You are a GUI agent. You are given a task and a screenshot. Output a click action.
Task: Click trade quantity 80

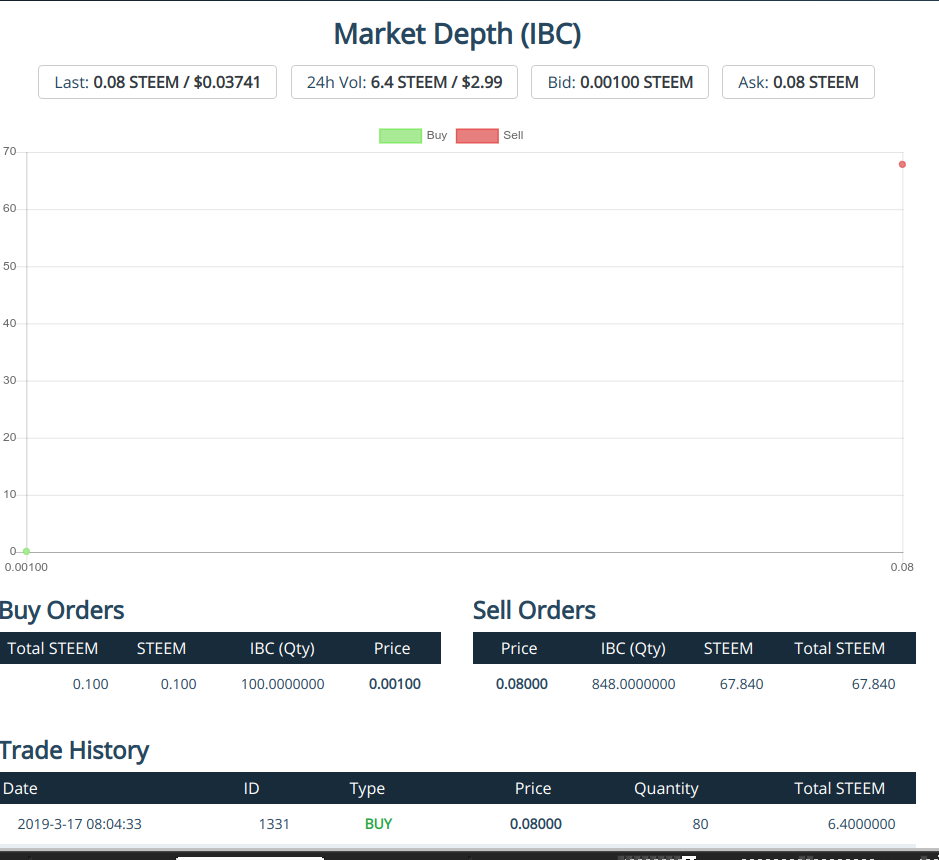pos(700,824)
